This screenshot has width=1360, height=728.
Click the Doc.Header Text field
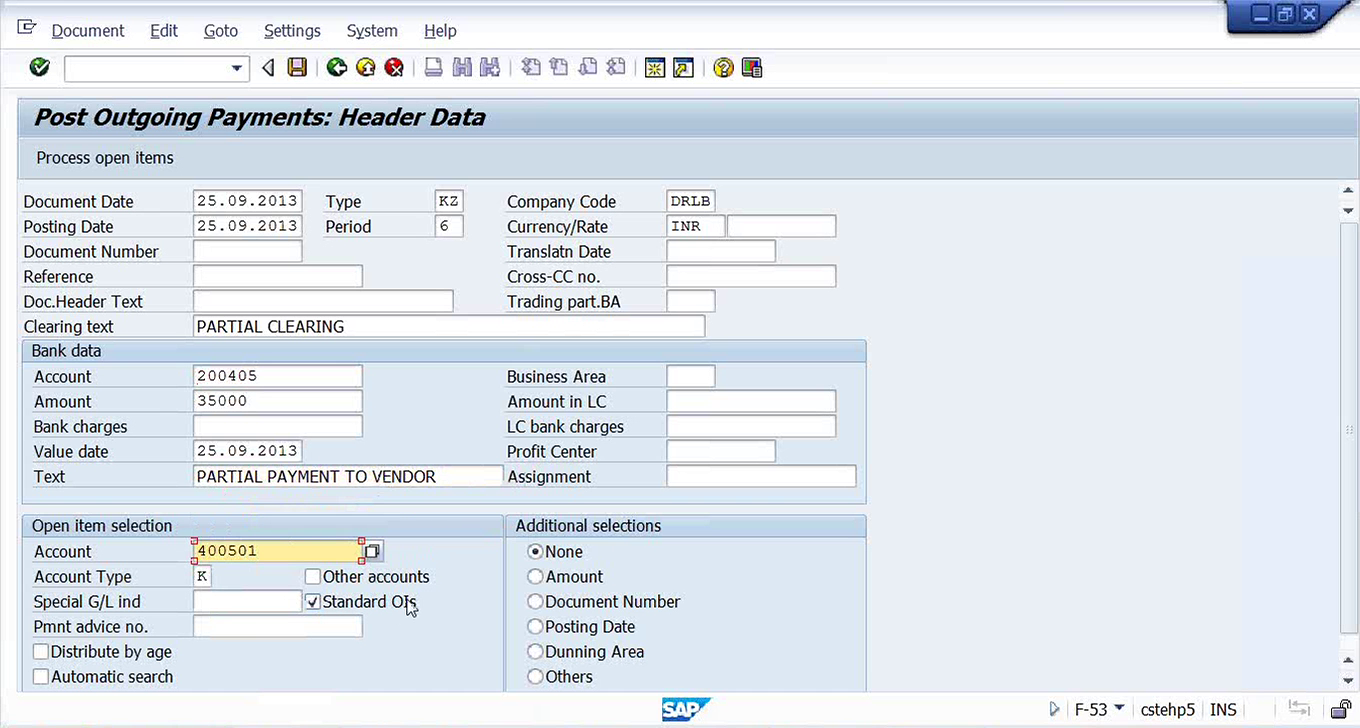click(323, 301)
